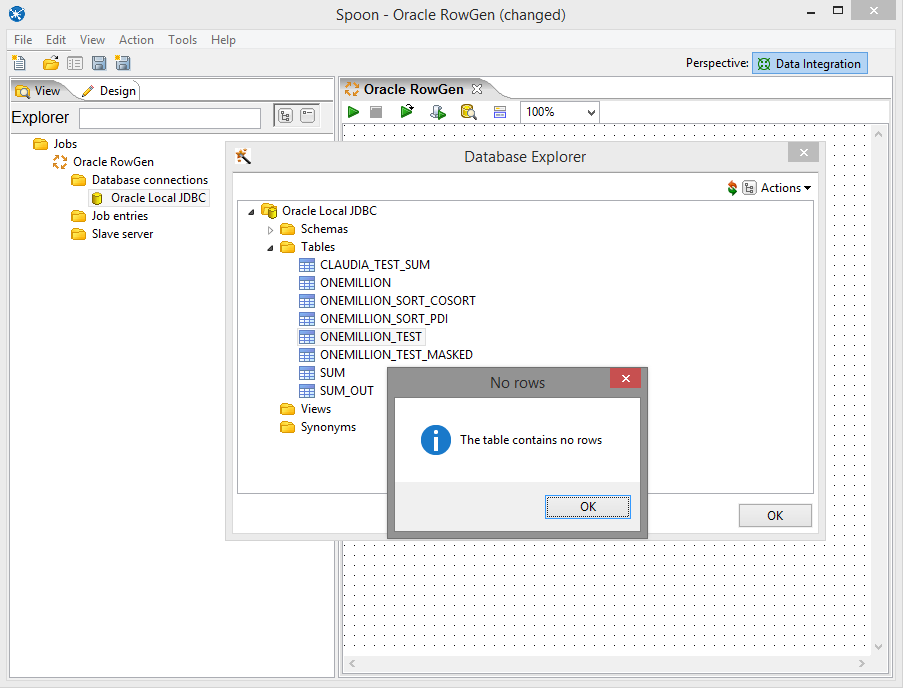Select the Oracle RowGen canvas tab
The image size is (903, 688).
click(413, 89)
